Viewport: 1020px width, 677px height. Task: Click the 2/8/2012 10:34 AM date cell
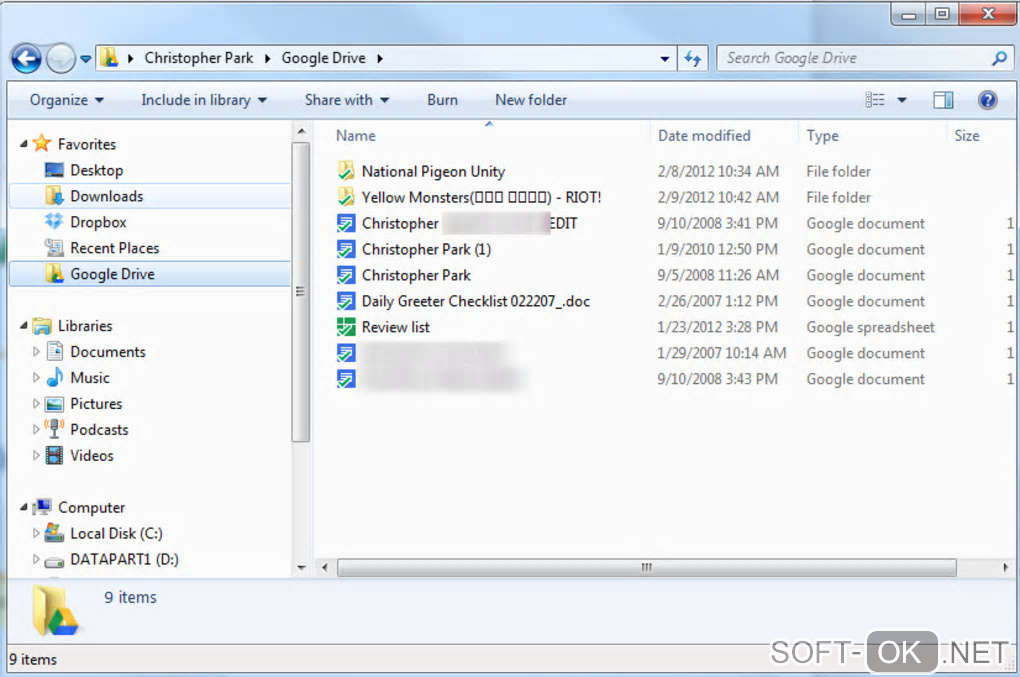(718, 172)
